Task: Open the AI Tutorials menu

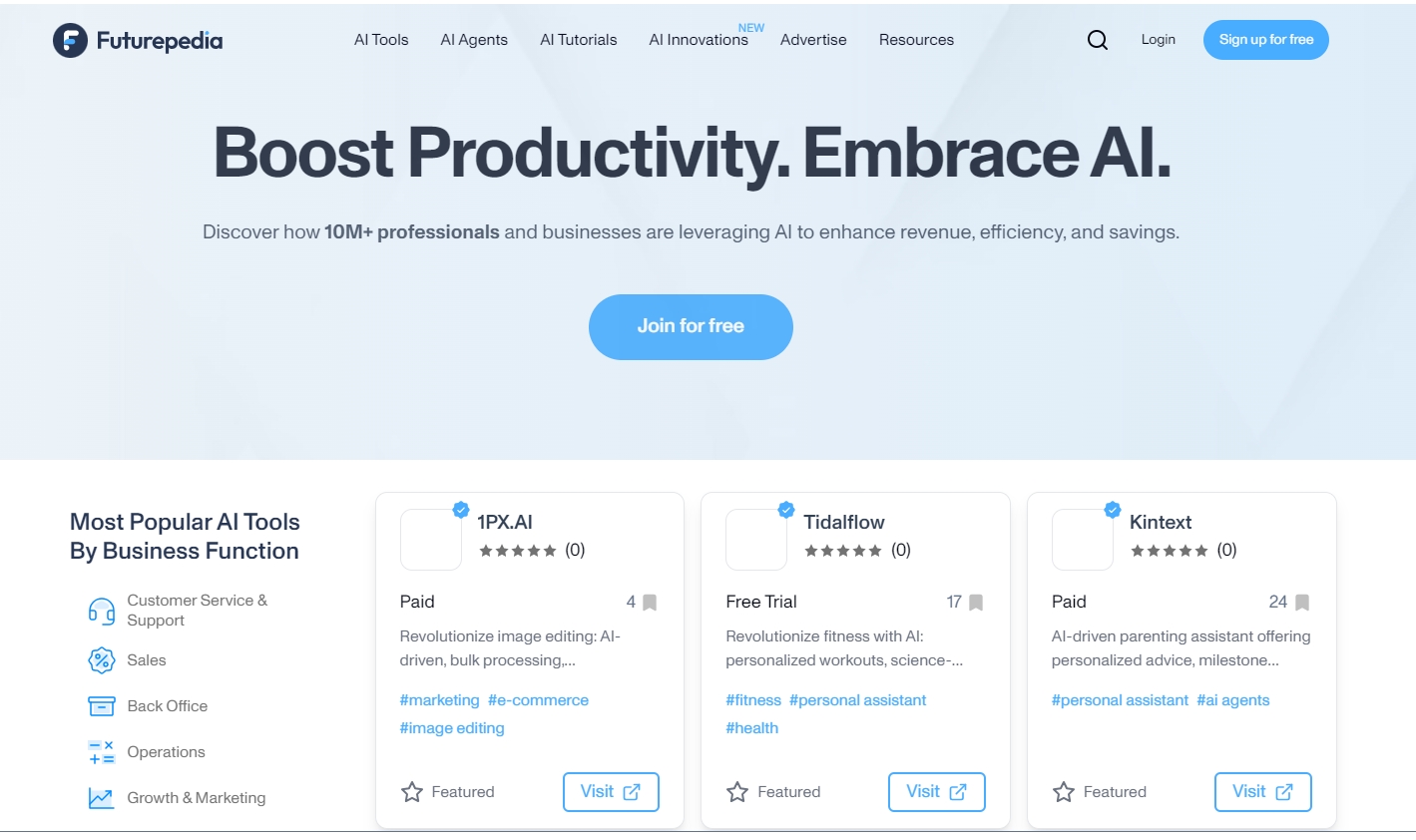Action: 579,40
